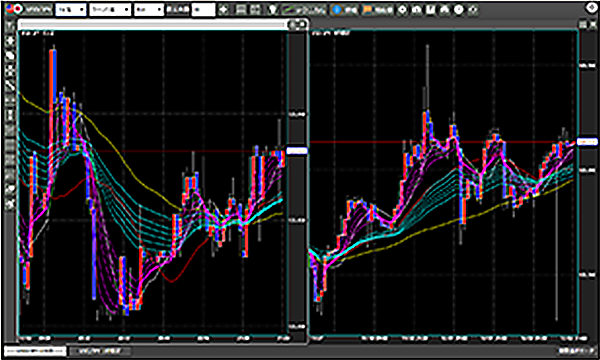Image resolution: width=600 pixels, height=360 pixels.
Task: Expand the second, wider white dropdown in the toolbar
Action: point(110,10)
